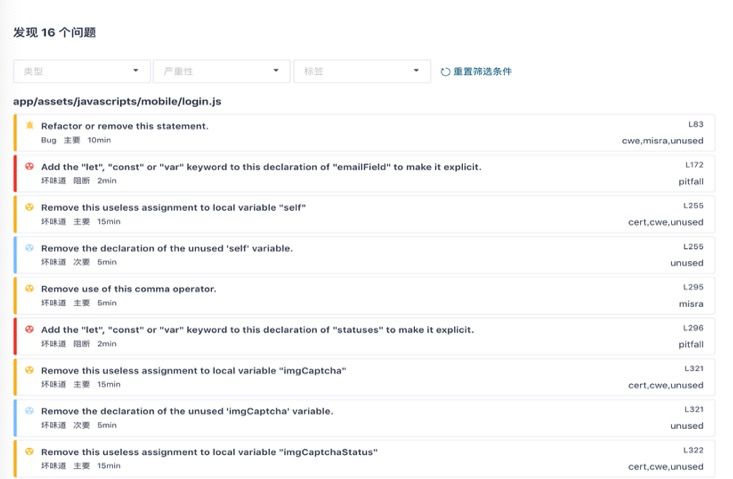The width and height of the screenshot is (733, 479).
Task: Click the 'pitfall' tag of the statuses issue
Action: 691,344
